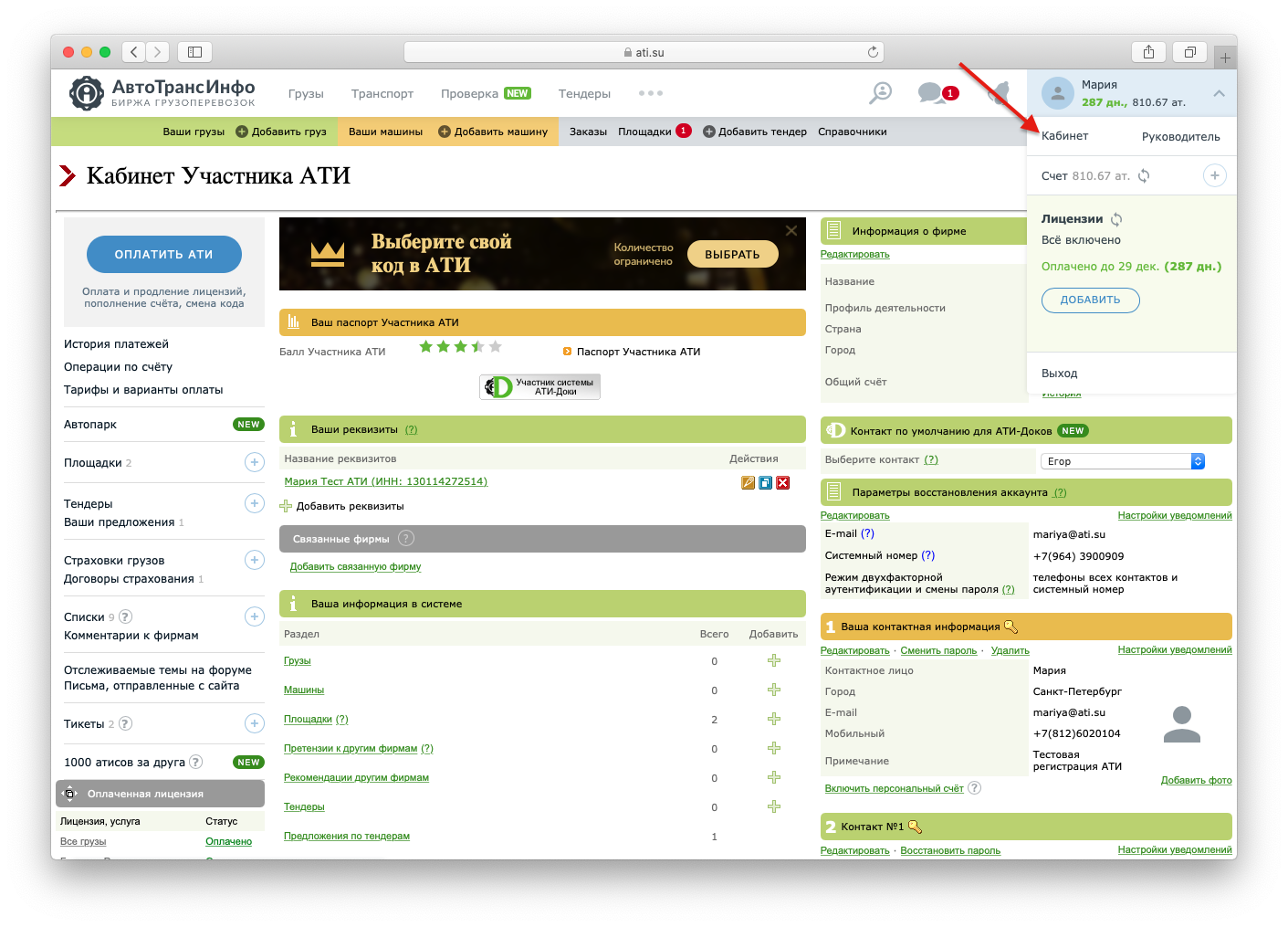Delete the Мария Тест АТИ requisites
Image resolution: width=1288 pixels, height=927 pixels.
782,482
